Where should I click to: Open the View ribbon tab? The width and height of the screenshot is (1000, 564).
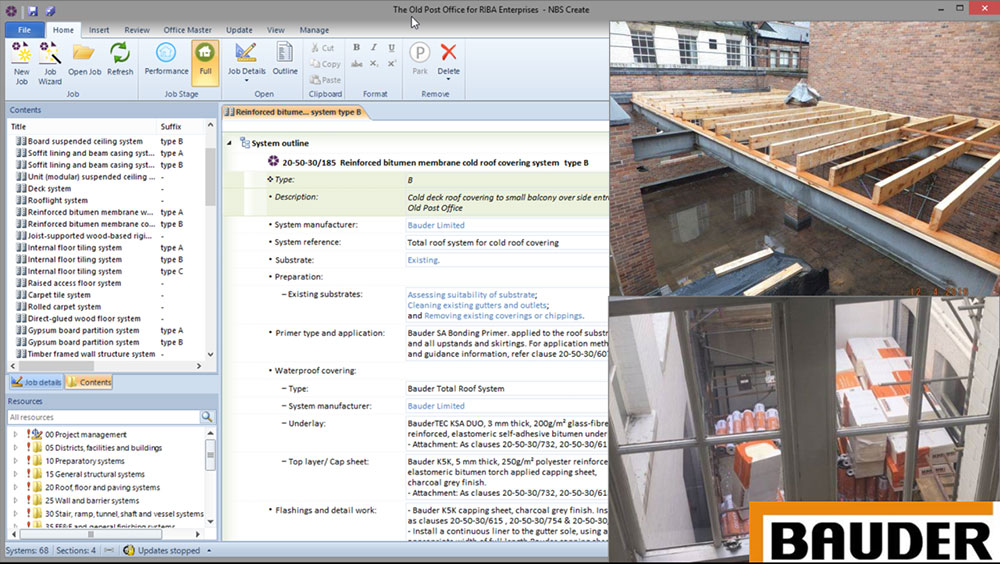click(x=276, y=30)
